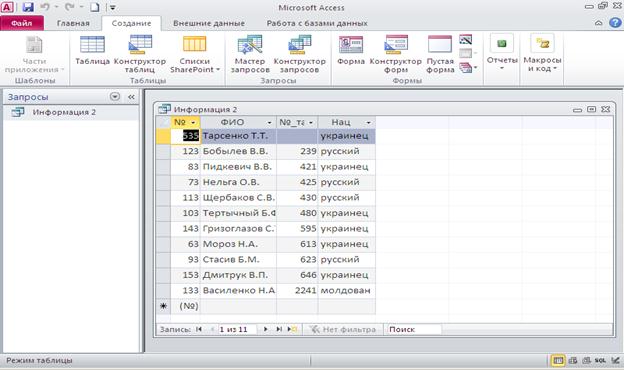This screenshot has height=370, width=624.
Task: Select Информация 2 query in navigation pane
Action: click(71, 112)
